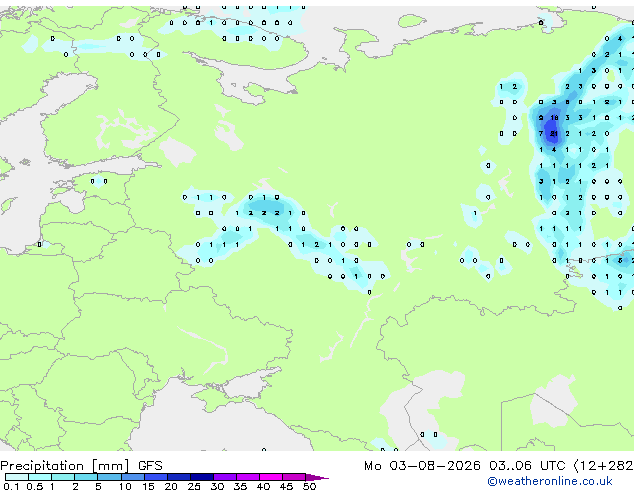Click the "03..06 UTC" time label

526,466
